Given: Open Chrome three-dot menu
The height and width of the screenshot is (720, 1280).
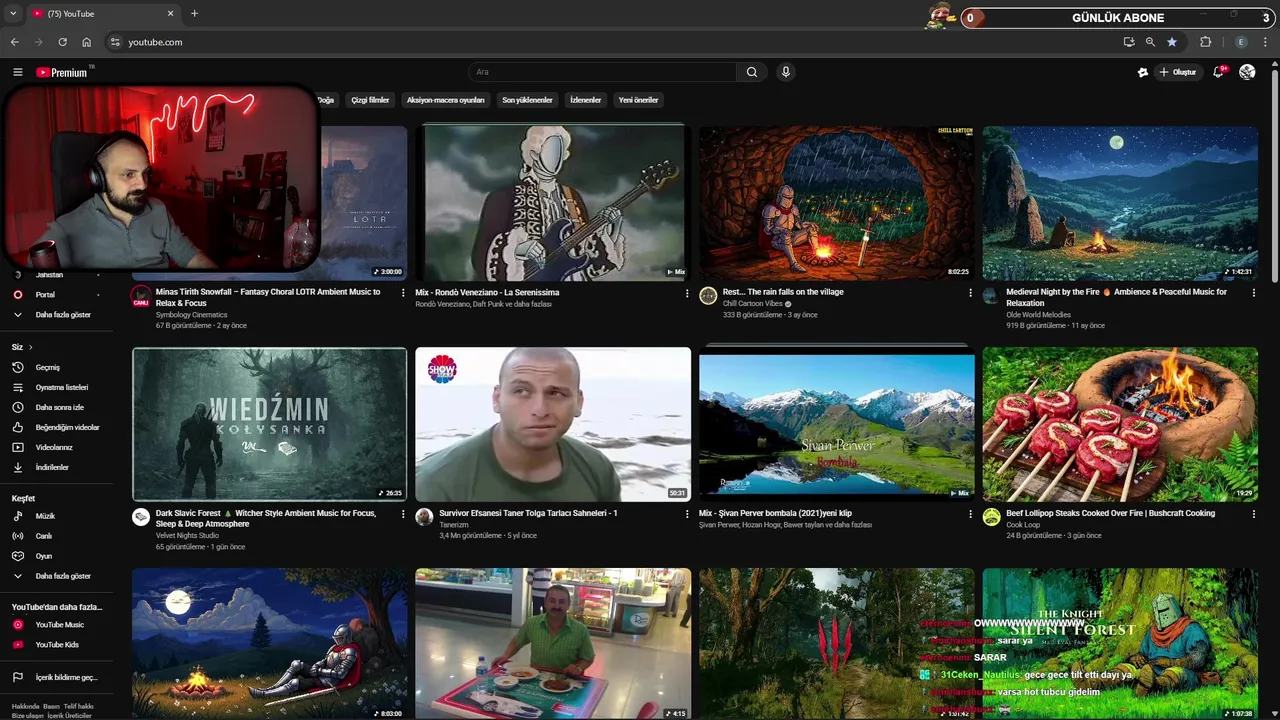Looking at the screenshot, I should click(x=1266, y=42).
